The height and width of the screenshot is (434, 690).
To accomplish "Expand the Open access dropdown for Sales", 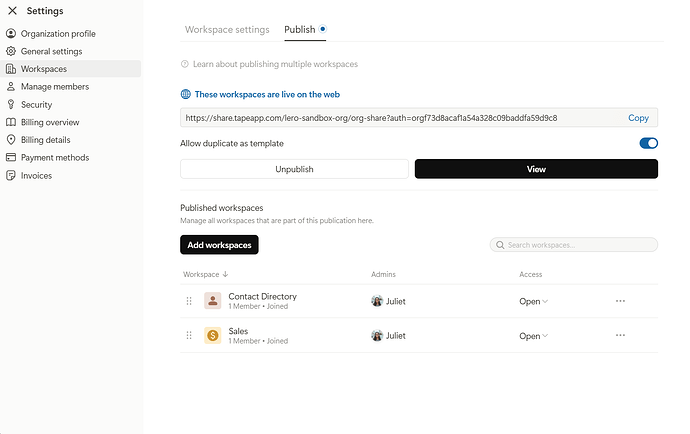I will 533,336.
